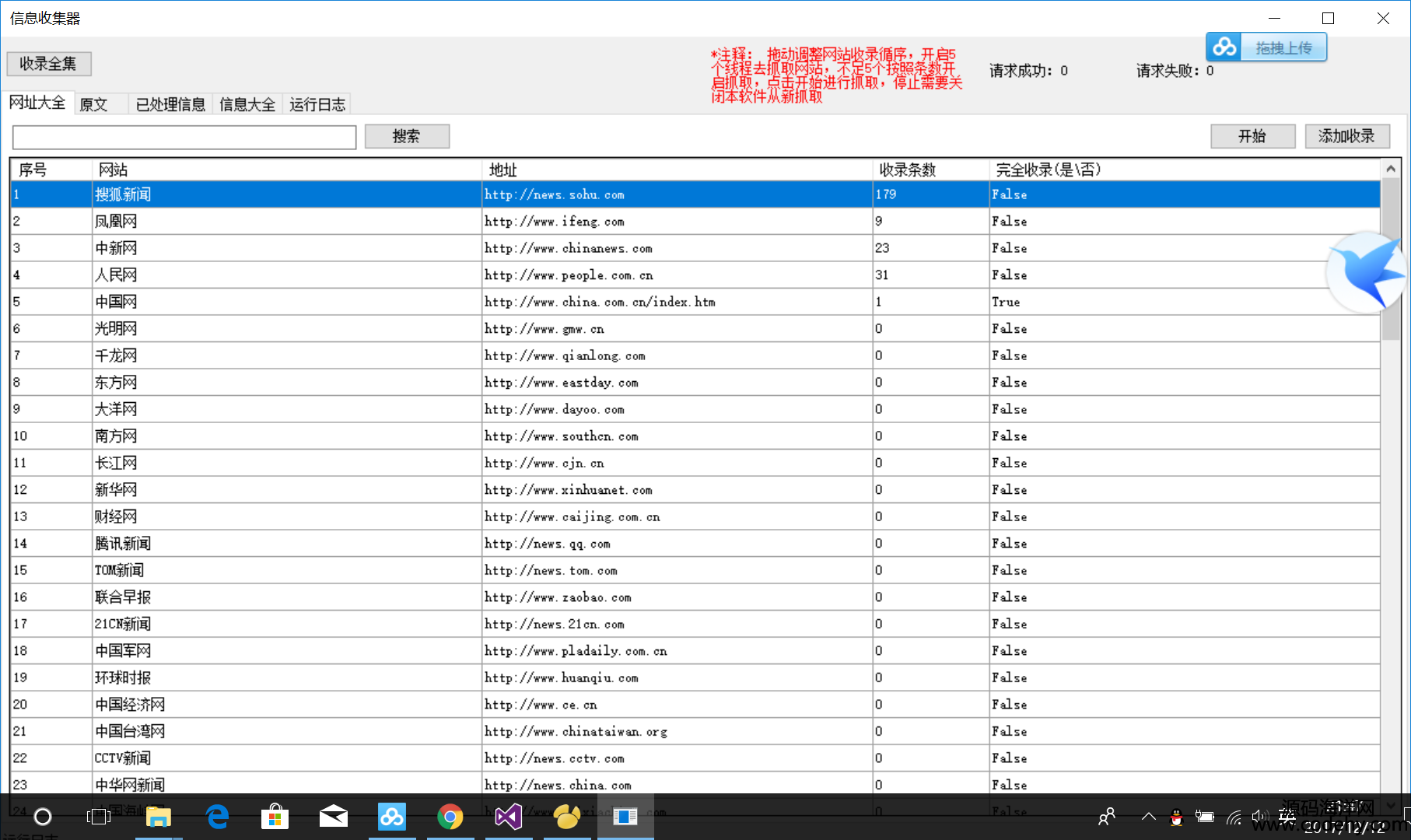This screenshot has width=1411, height=840.
Task: Open Microsoft Store from the taskbar
Action: [x=275, y=817]
